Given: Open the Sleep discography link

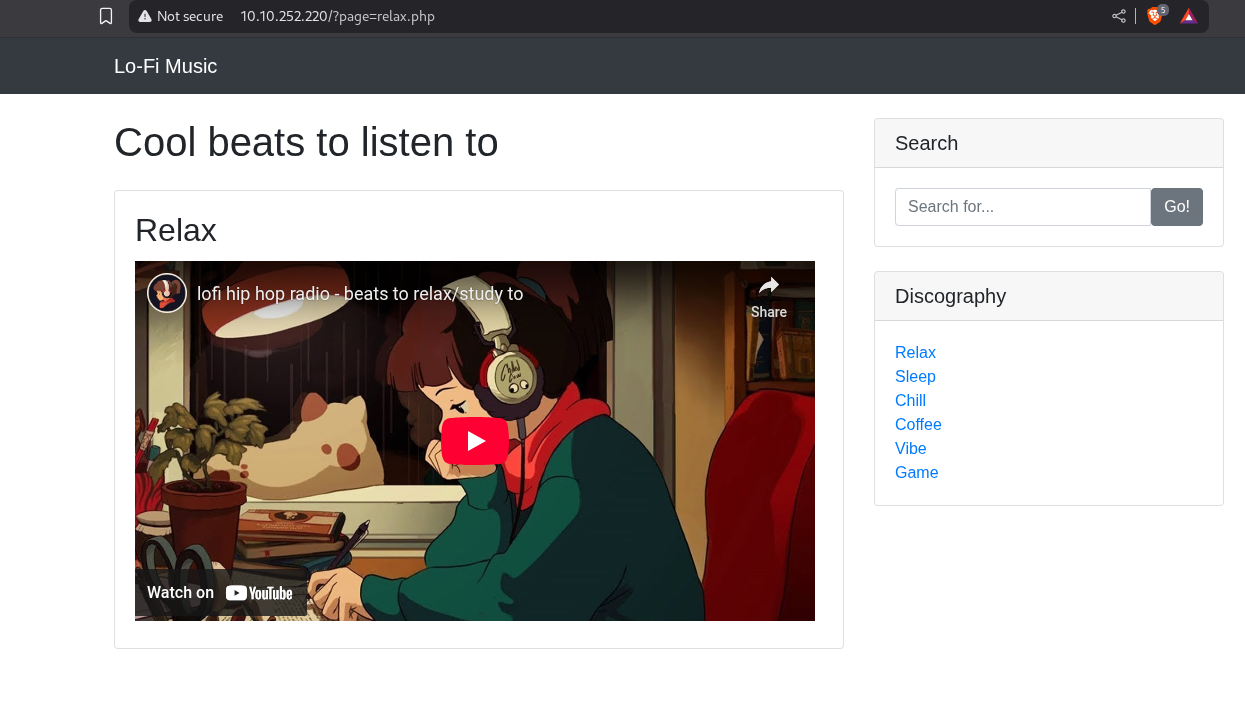Looking at the screenshot, I should [x=915, y=376].
